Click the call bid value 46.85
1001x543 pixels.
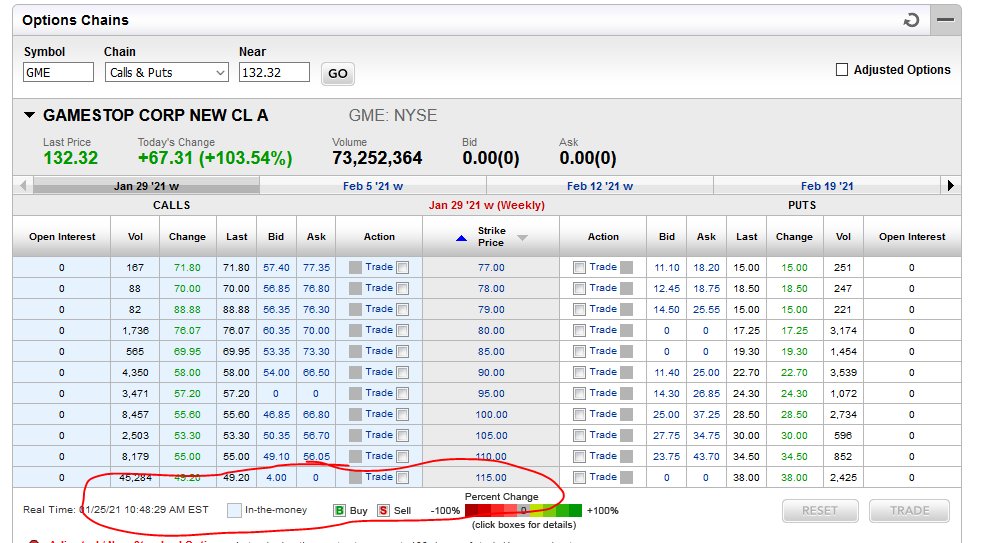[276, 415]
